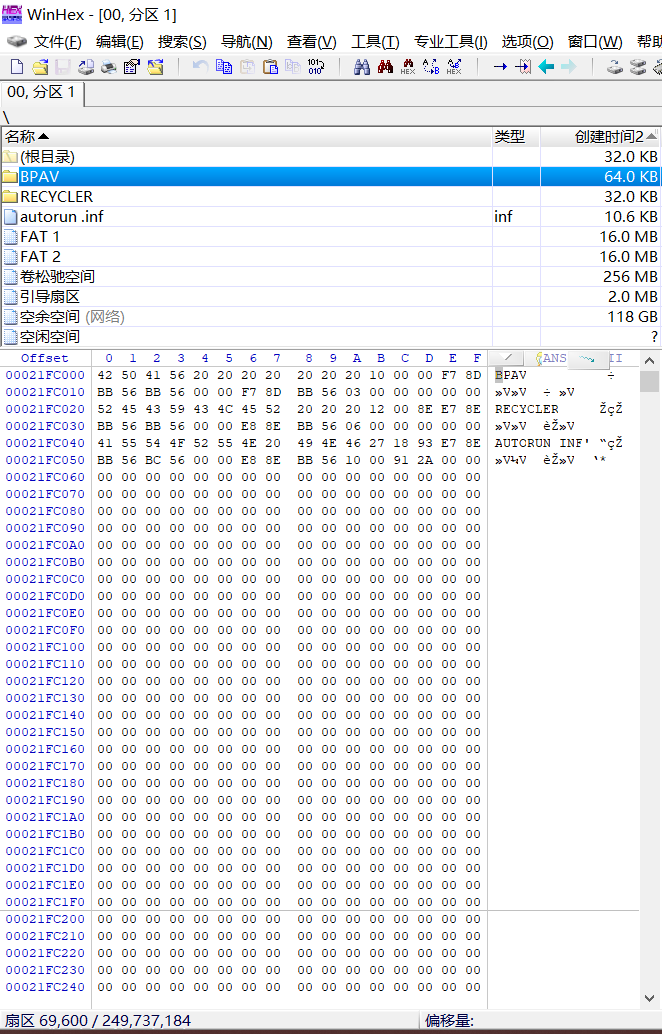This screenshot has height=1034, width=662.
Task: Open the 导航(N) menu
Action: (x=246, y=42)
